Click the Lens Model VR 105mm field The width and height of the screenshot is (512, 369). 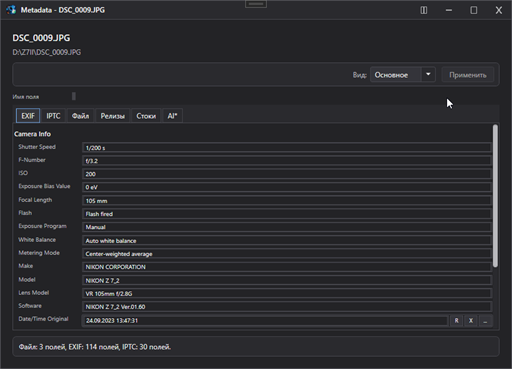tap(287, 293)
